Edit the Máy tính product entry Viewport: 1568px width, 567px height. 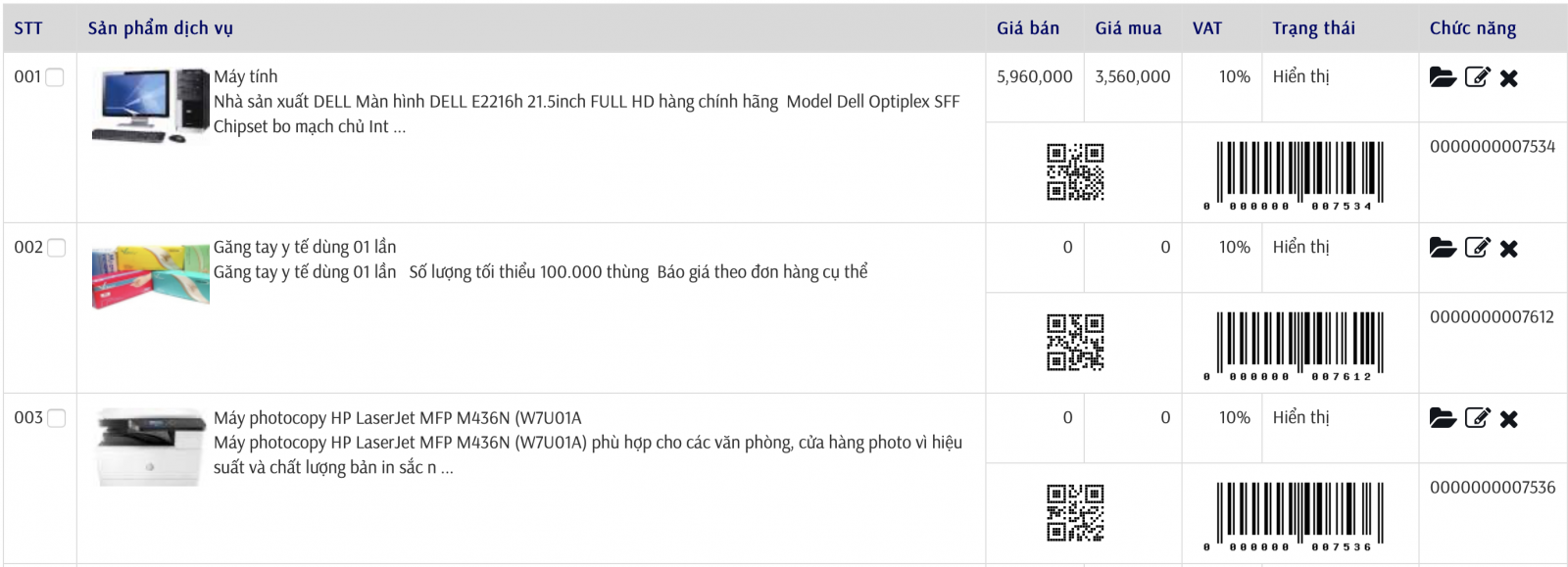point(1477,77)
